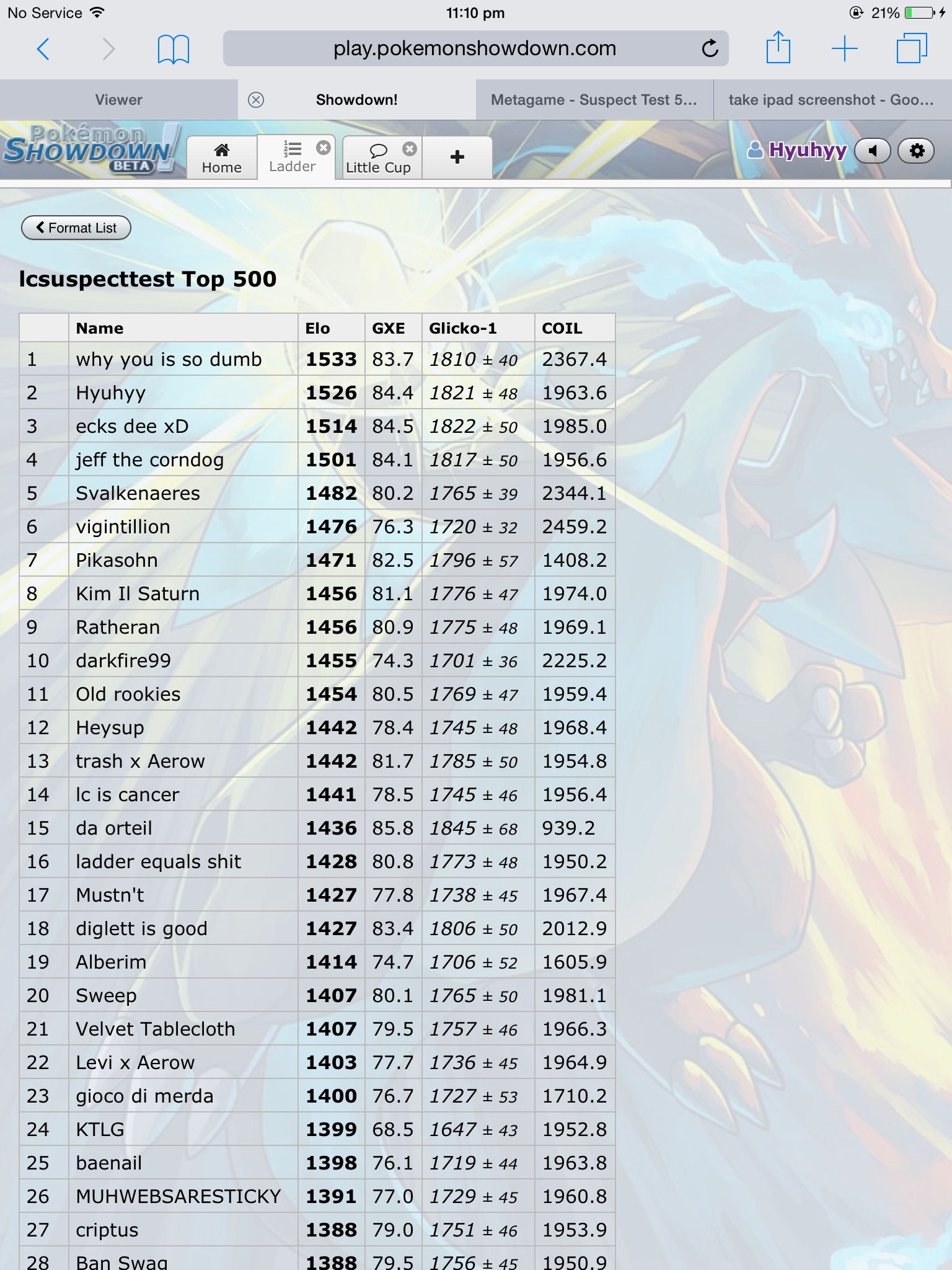Open the options gear button
The width and height of the screenshot is (952, 1270).
coord(917,151)
